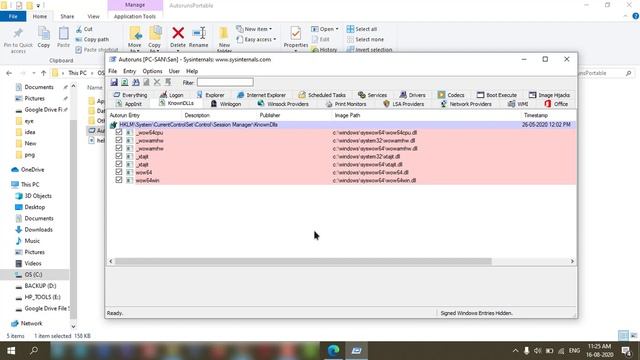Click the Delete X icon in Autoruns toolbar
Screen dimensions: 640x360
[x=157, y=82]
